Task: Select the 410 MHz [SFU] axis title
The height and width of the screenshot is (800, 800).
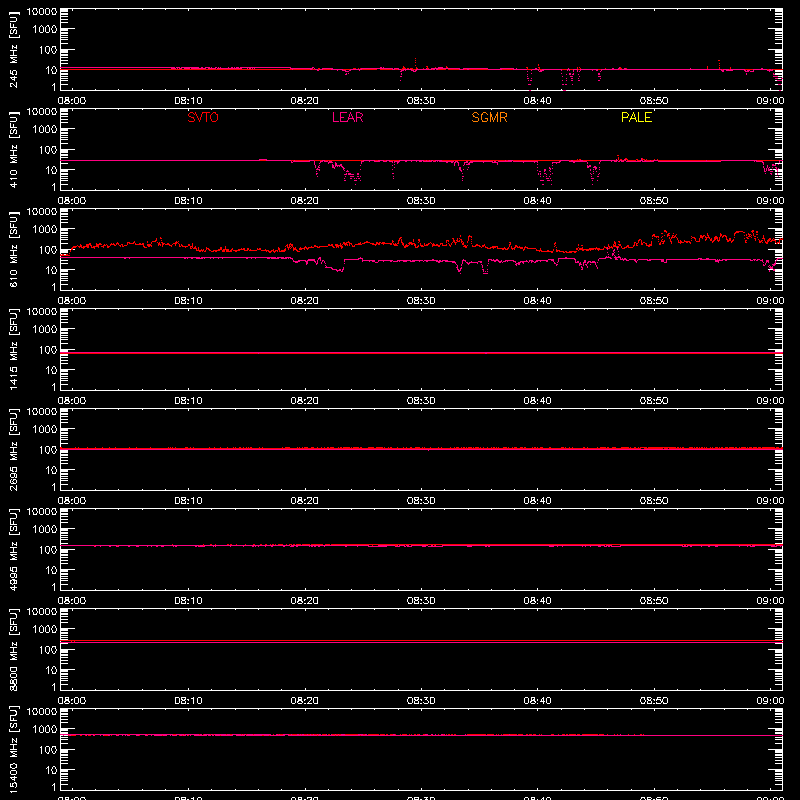Action: point(13,149)
